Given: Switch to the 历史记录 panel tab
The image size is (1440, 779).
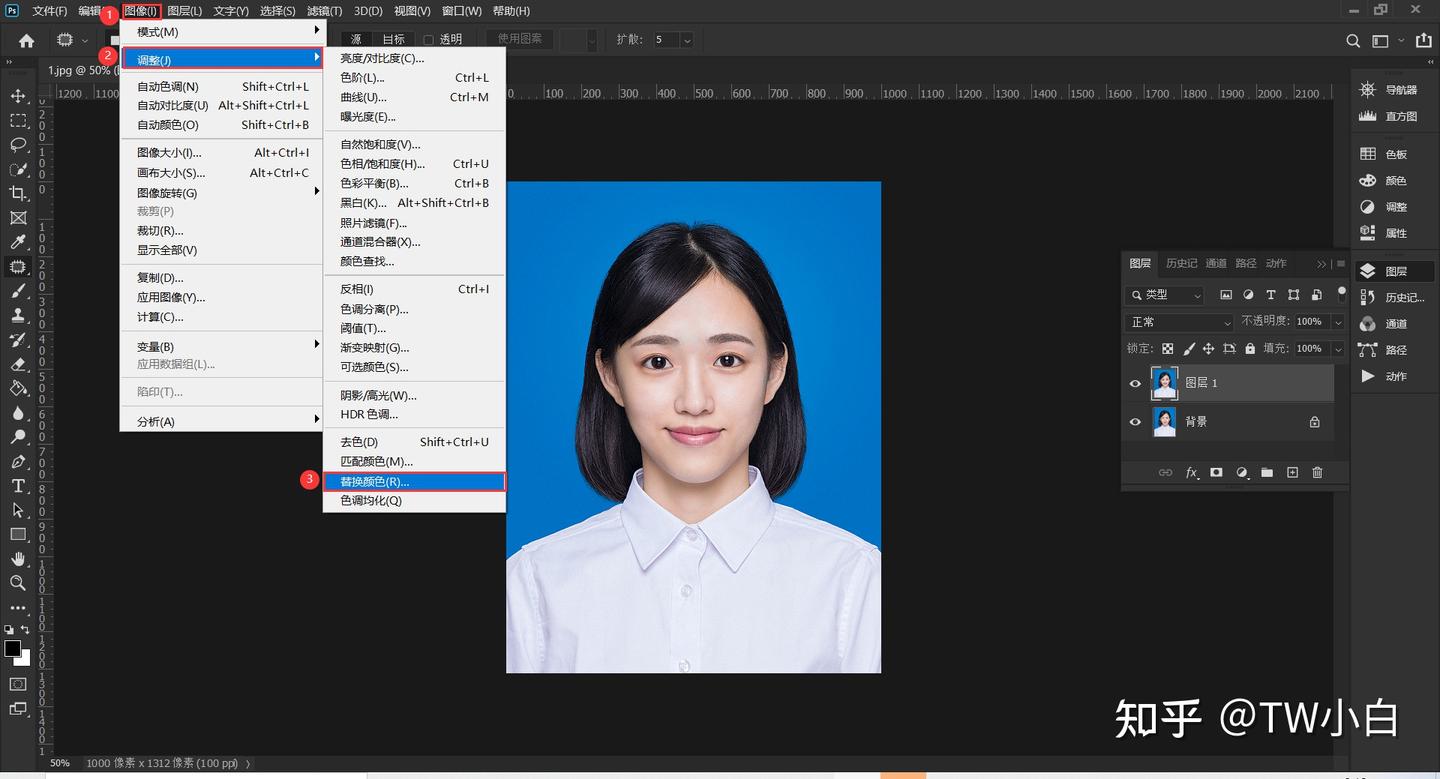Looking at the screenshot, I should pos(1181,263).
